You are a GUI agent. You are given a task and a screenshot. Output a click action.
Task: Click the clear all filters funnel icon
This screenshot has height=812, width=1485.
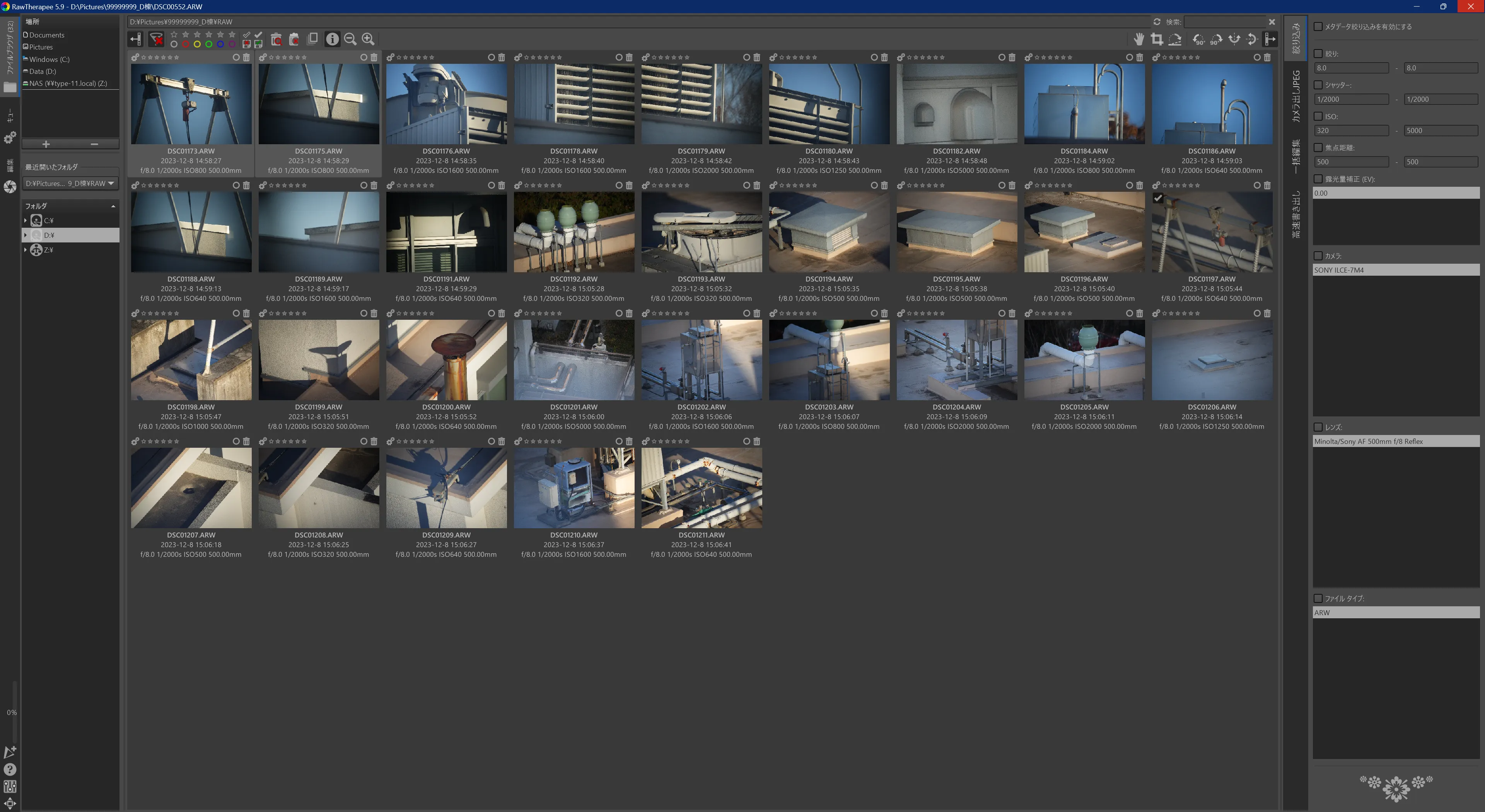tap(155, 39)
